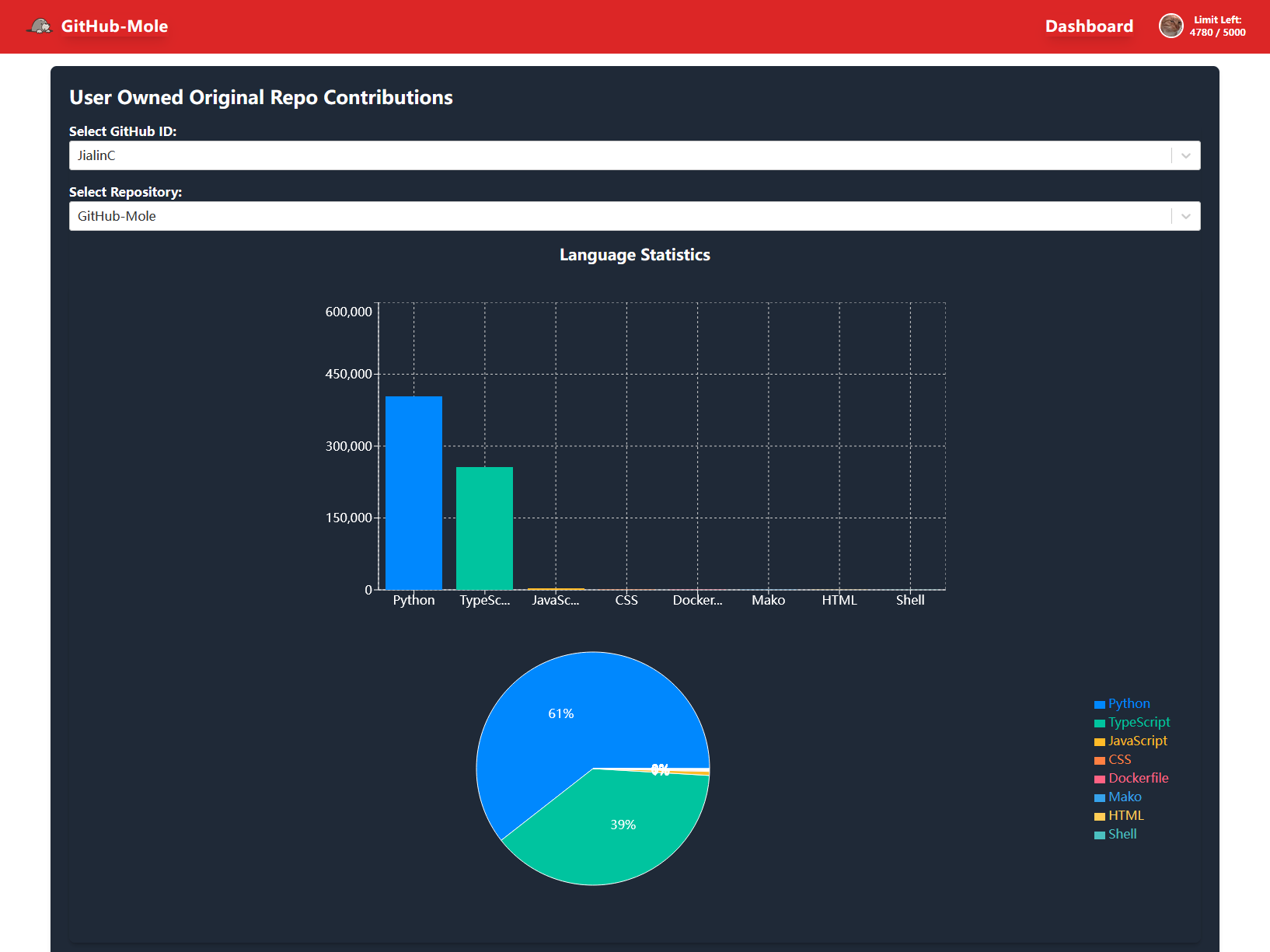Click the GitHub-Mole title in header

114,26
